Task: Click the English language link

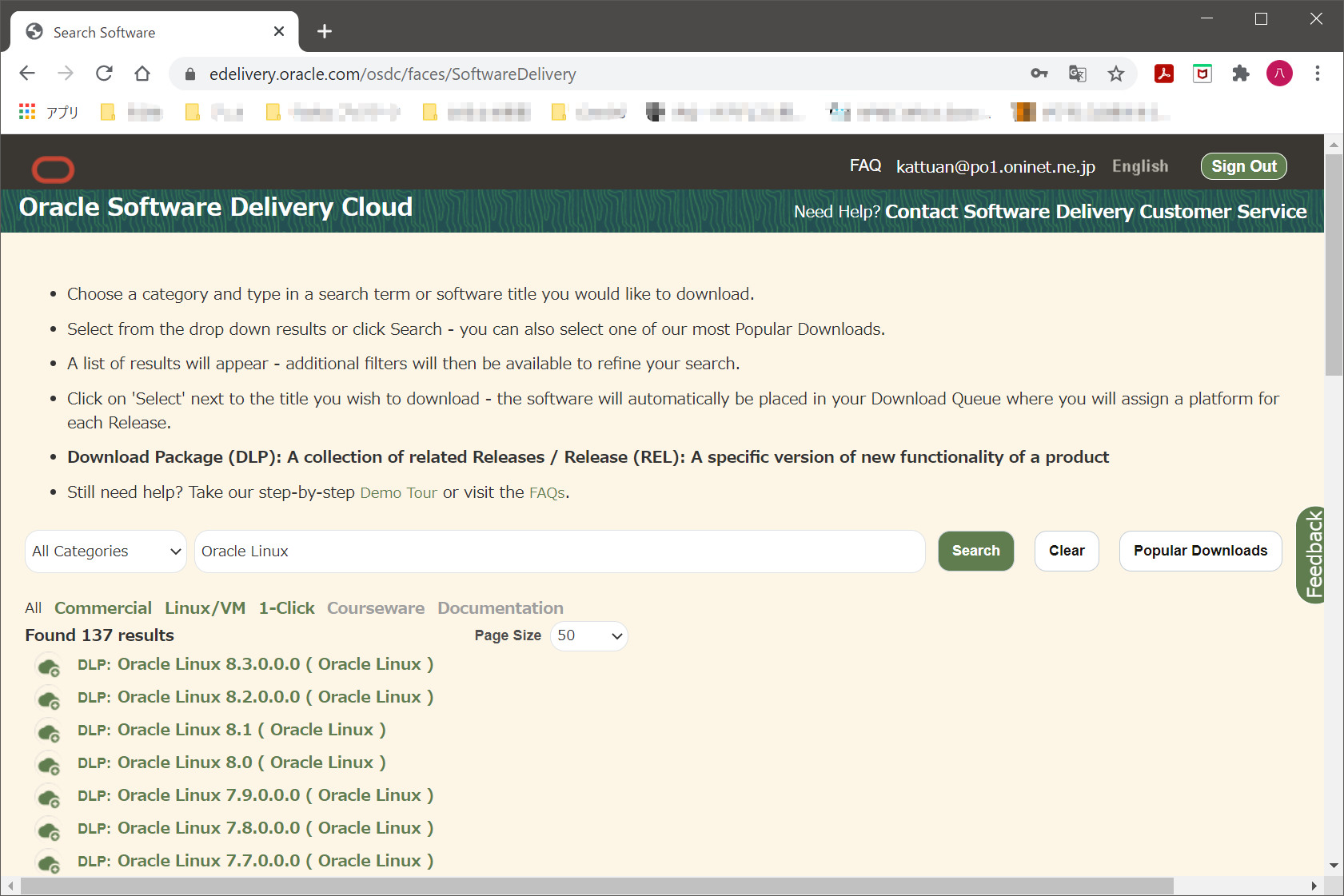Action: pos(1140,166)
